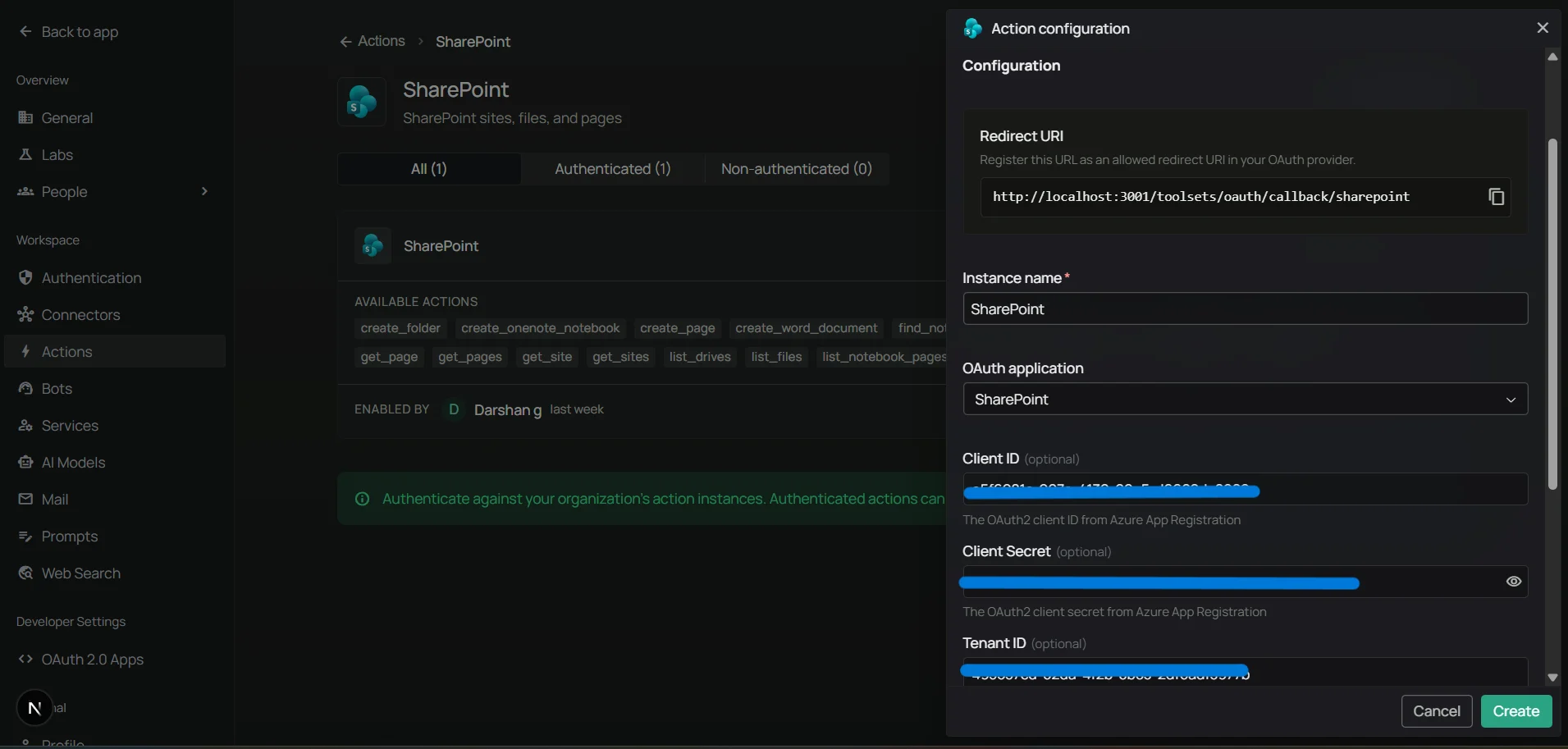Open the AI Models icon
This screenshot has height=749, width=1568.
(25, 462)
